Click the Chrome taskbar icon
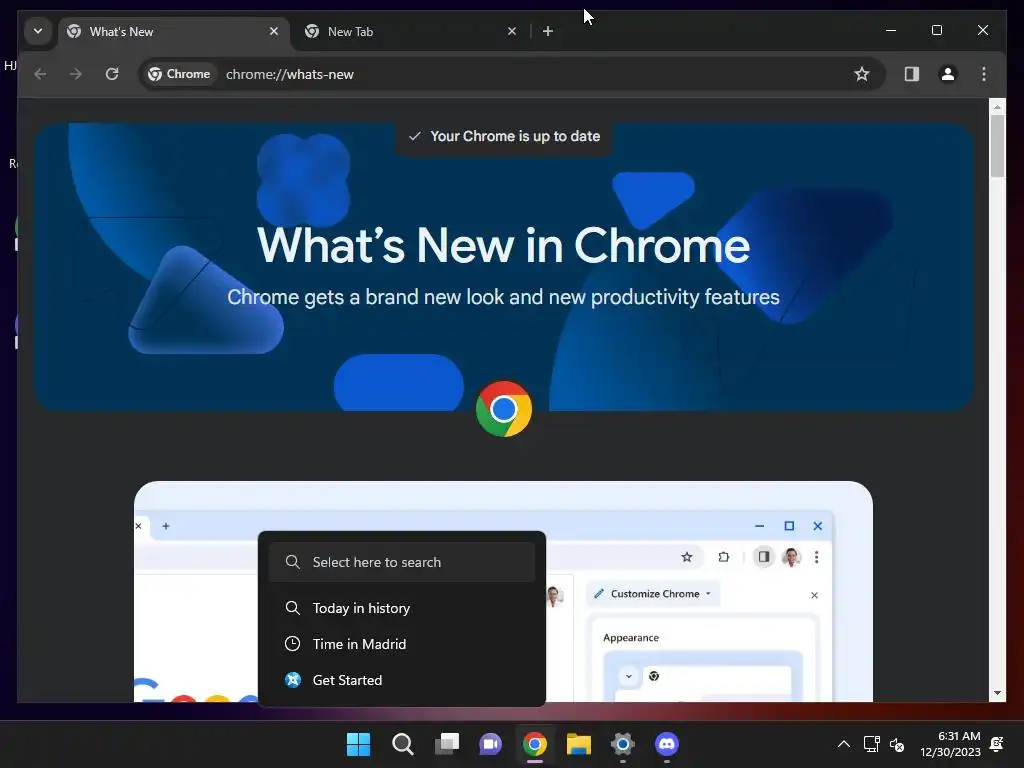Viewport: 1024px width, 768px height. pyautogui.click(x=534, y=744)
